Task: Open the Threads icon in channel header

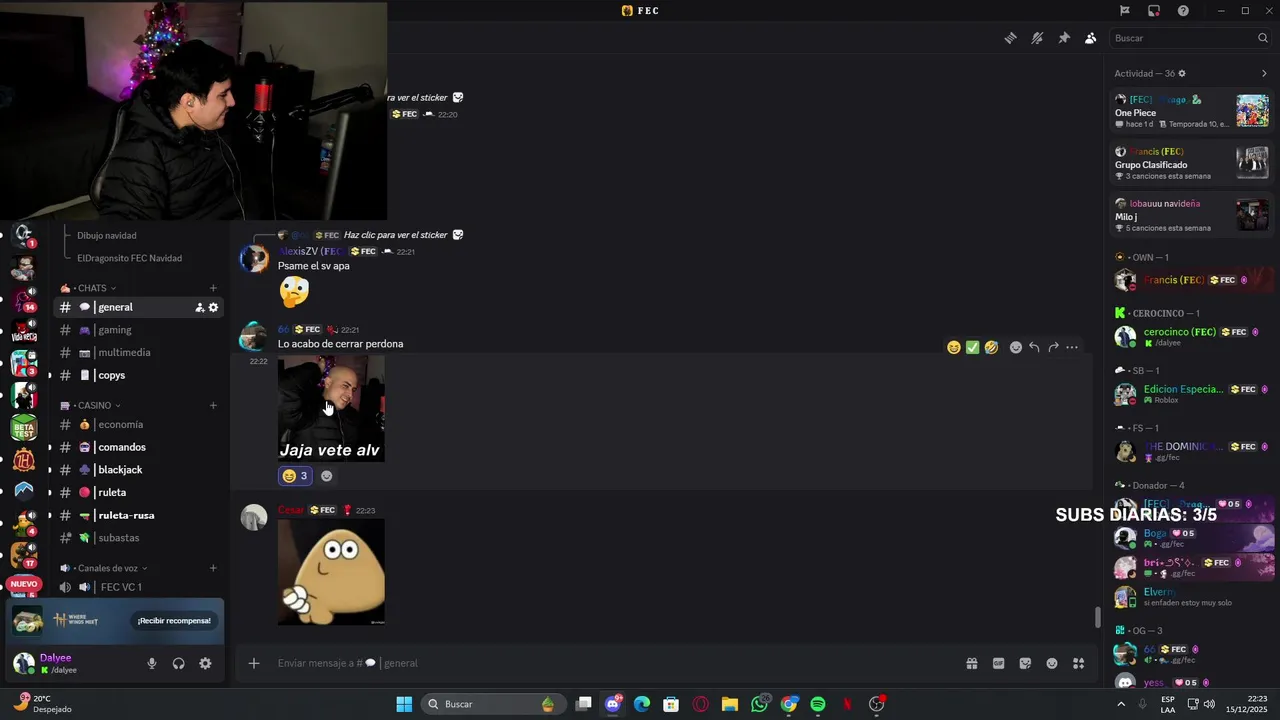Action: pyautogui.click(x=1010, y=38)
